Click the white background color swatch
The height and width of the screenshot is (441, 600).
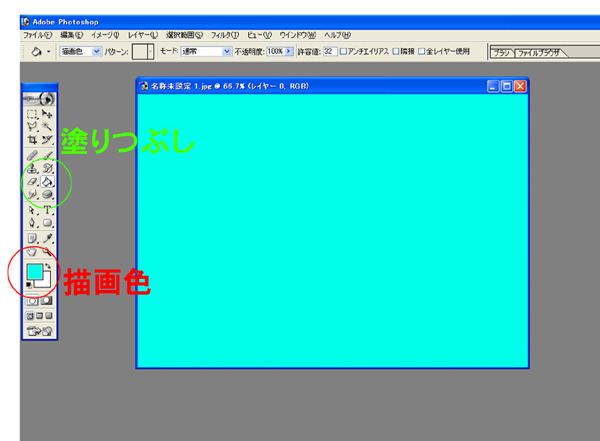coord(46,283)
